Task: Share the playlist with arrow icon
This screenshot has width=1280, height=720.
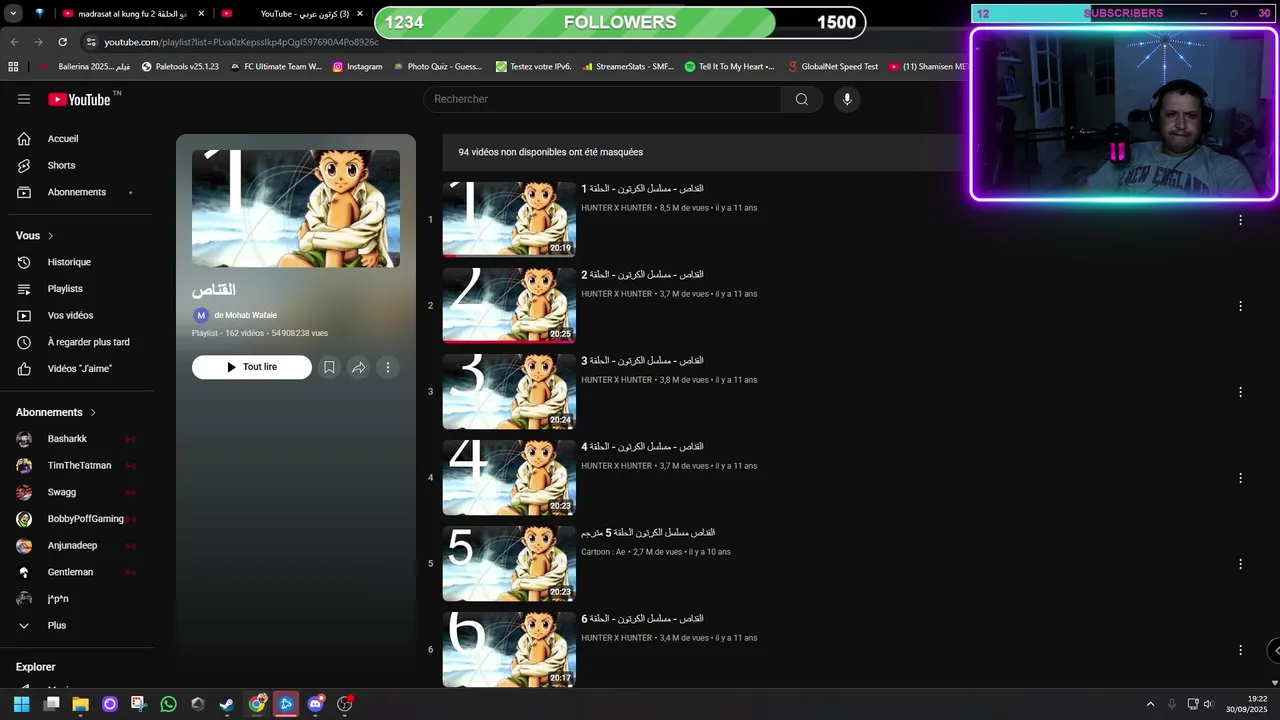Action: (358, 367)
